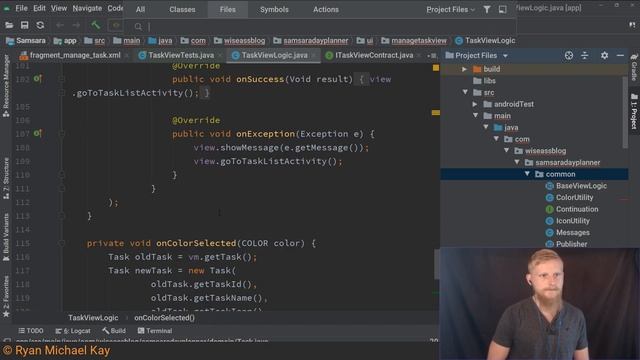Select ColorUtility class in tree
Viewport: 640px width, 360px height.
(x=574, y=198)
